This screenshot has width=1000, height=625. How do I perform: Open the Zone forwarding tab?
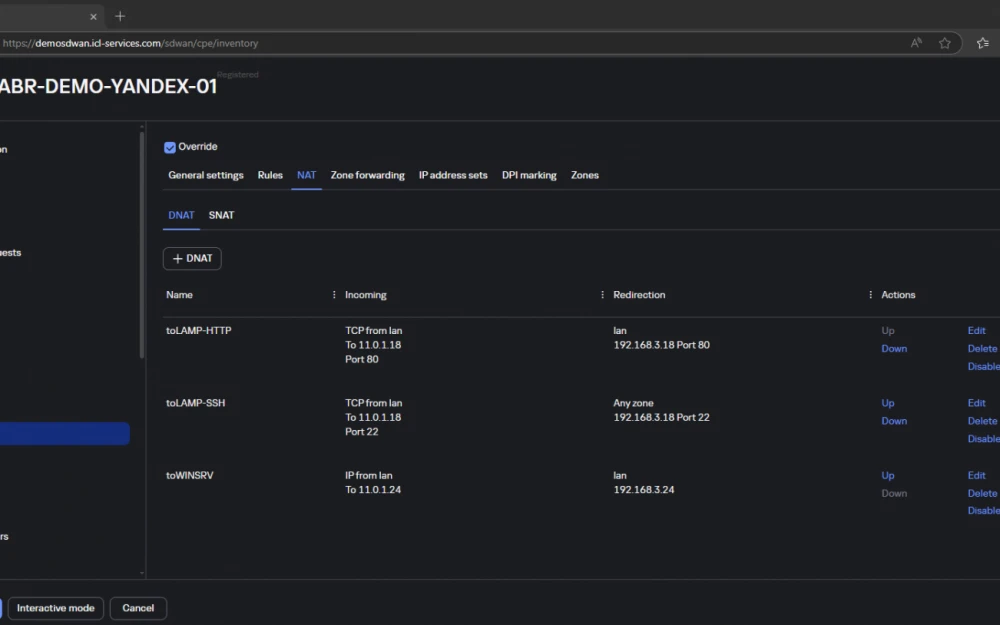coord(367,175)
